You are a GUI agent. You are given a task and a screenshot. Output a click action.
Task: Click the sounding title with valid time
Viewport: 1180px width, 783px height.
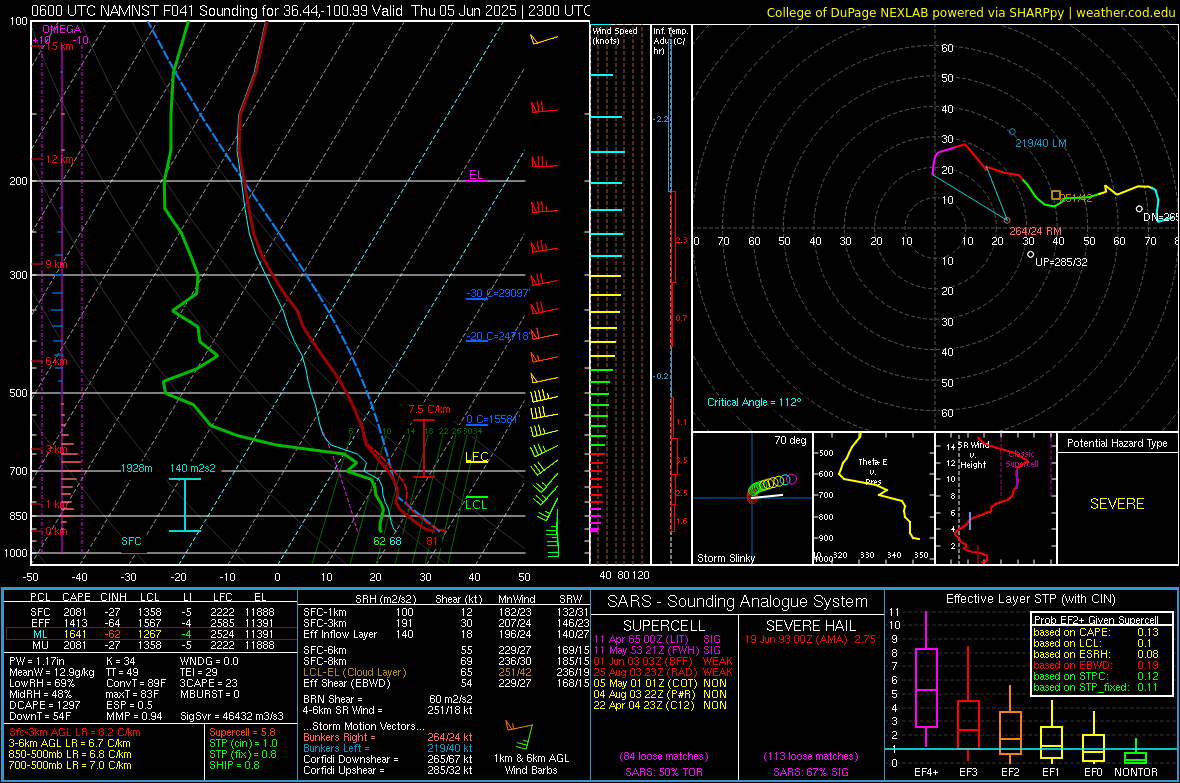click(x=311, y=11)
